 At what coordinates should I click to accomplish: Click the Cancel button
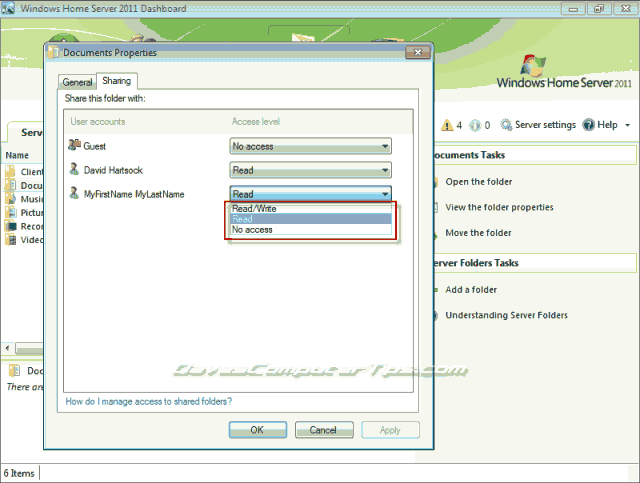click(x=324, y=430)
